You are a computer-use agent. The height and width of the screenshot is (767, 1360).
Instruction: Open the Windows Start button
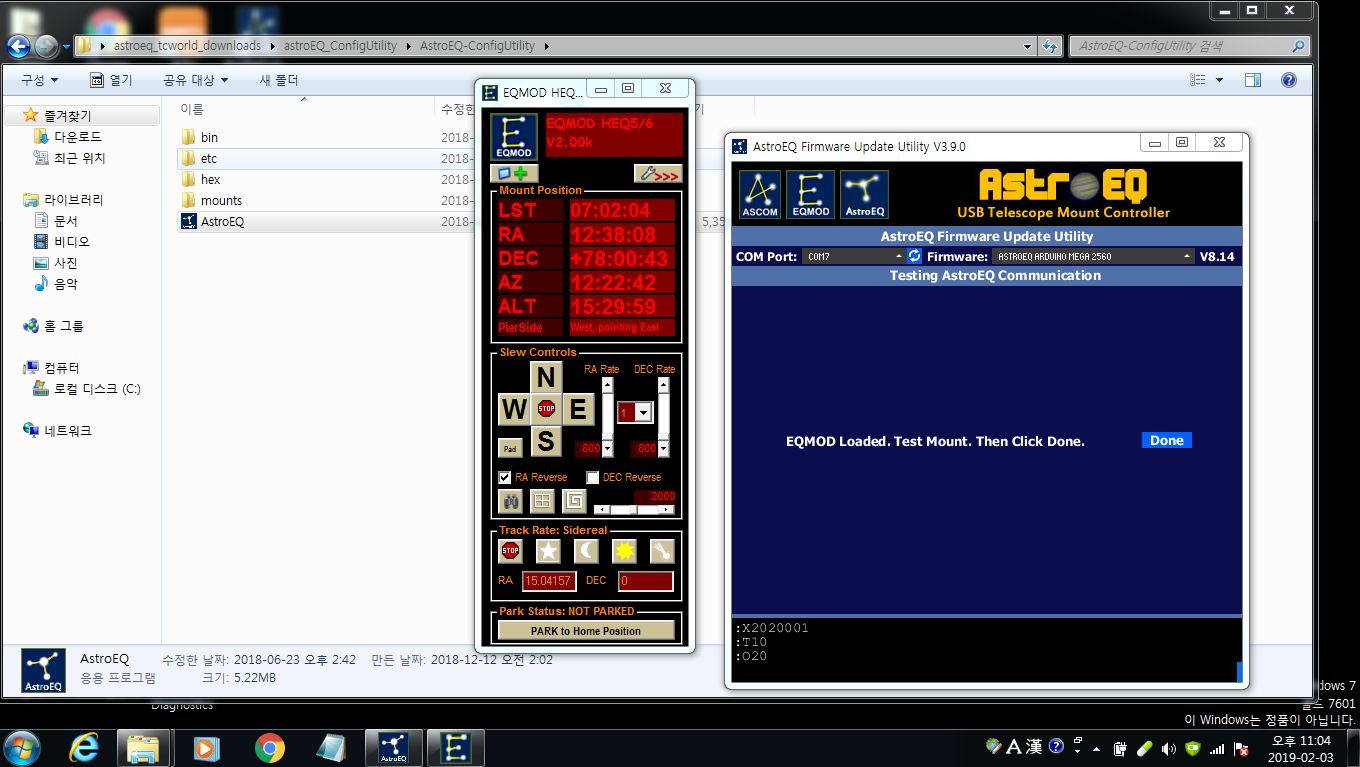point(22,747)
